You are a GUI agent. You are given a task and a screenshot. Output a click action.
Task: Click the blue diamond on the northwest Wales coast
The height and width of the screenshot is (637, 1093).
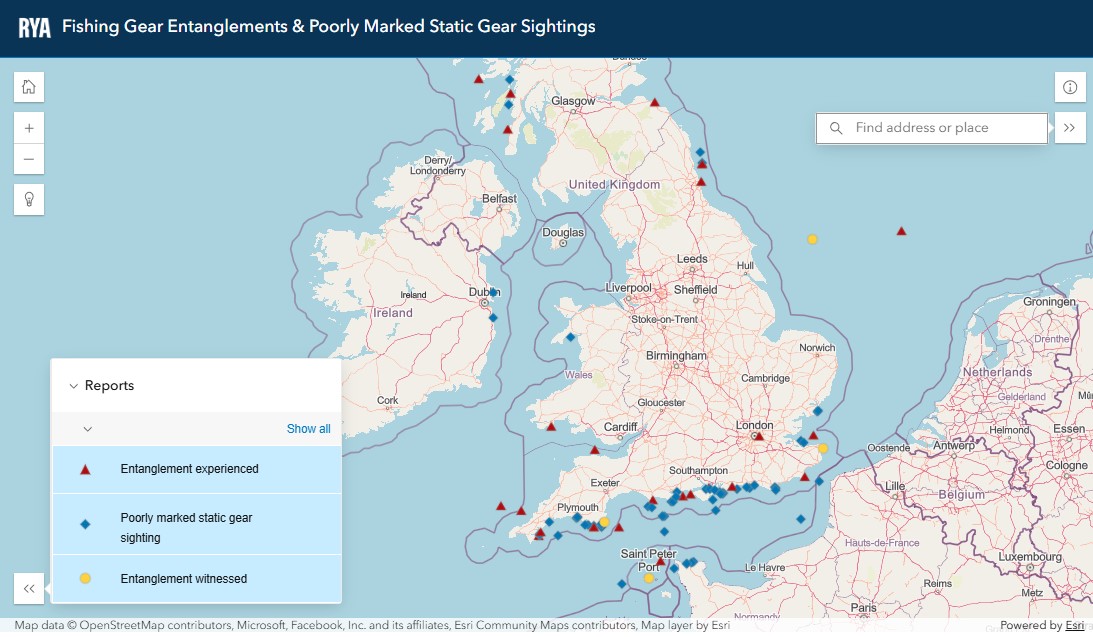coord(570,337)
